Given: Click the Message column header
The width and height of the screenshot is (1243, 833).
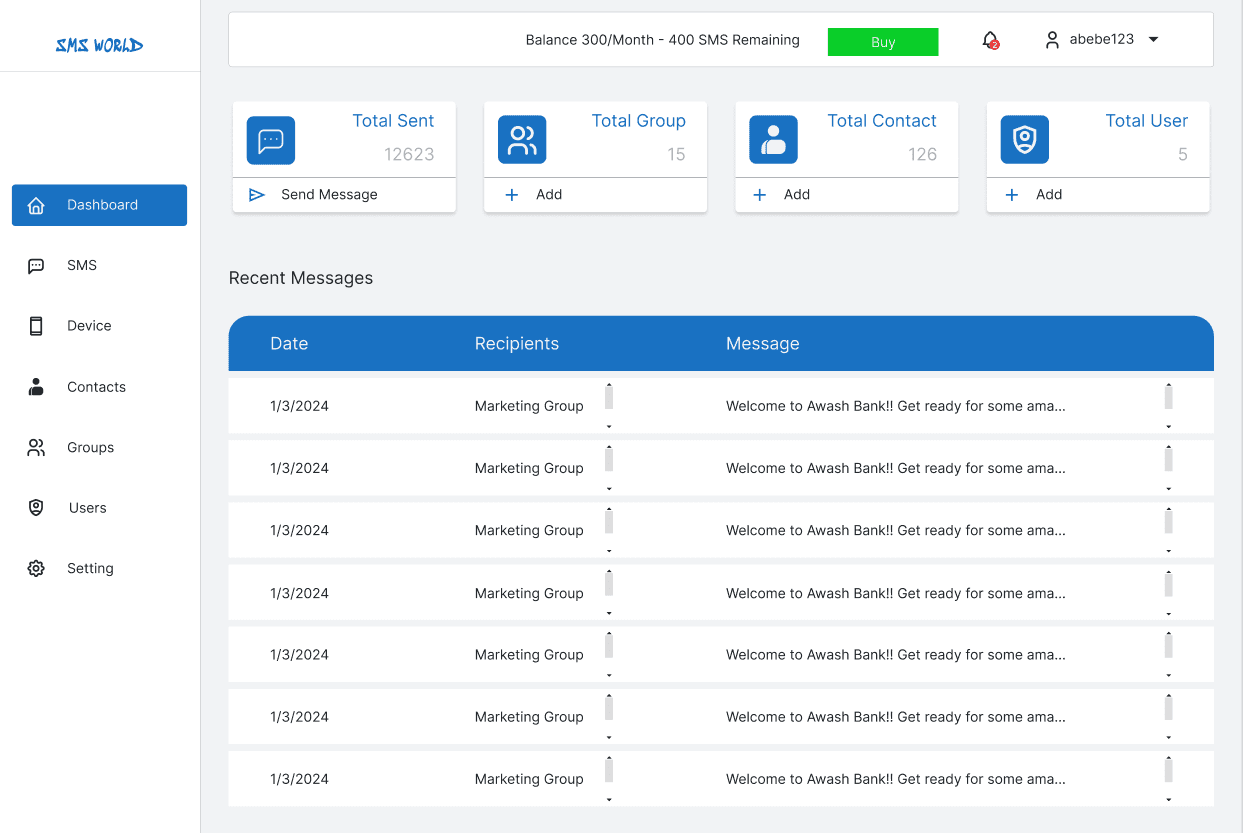Looking at the screenshot, I should pyautogui.click(x=763, y=344).
